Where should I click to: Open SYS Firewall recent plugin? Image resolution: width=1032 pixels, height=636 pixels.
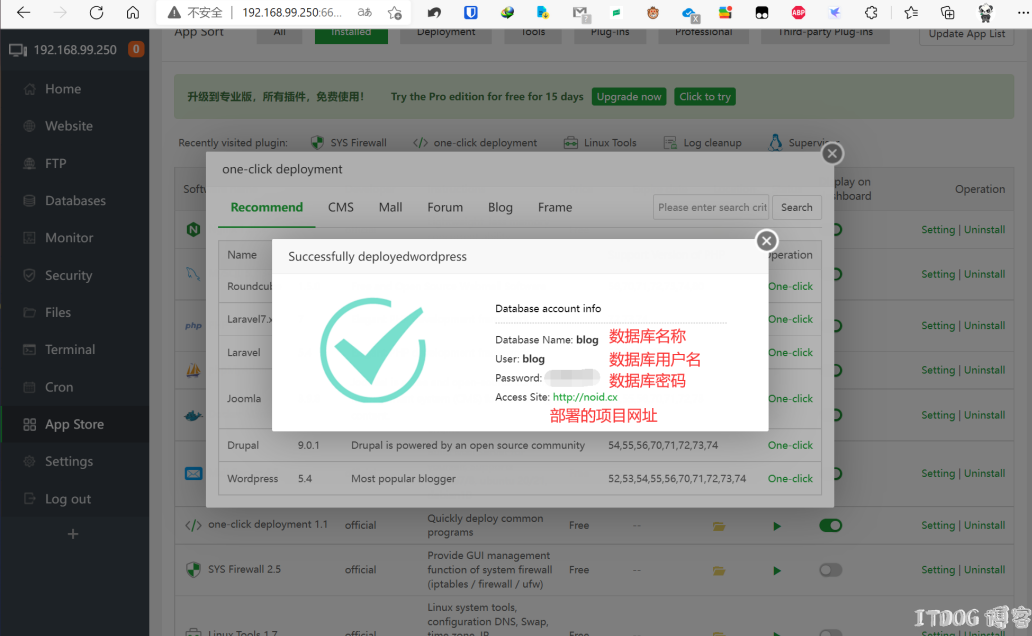click(349, 142)
